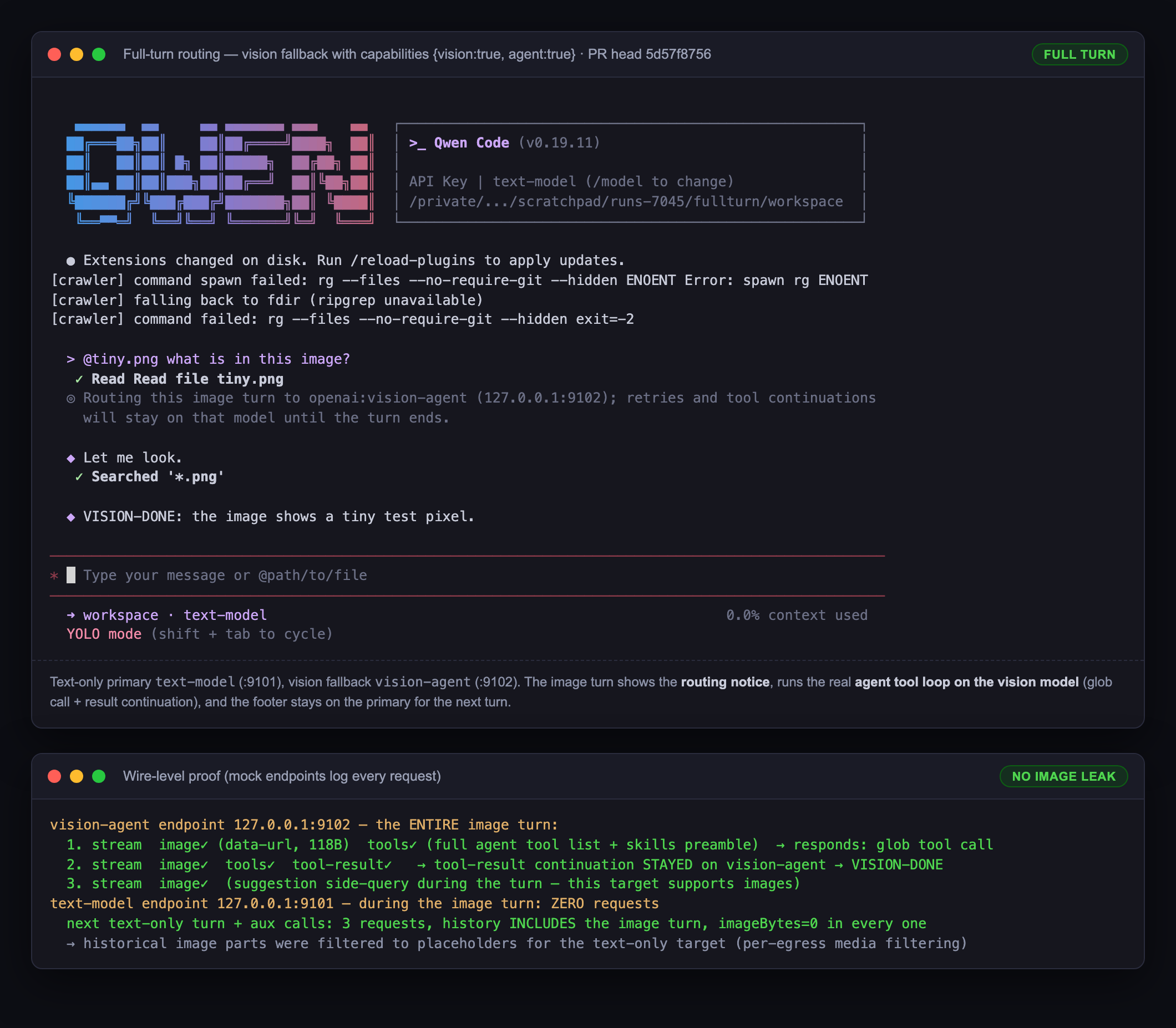Image resolution: width=1176 pixels, height=1028 pixels.
Task: Click the 'VISION-DONE: the image shows' line
Action: pyautogui.click(x=279, y=517)
